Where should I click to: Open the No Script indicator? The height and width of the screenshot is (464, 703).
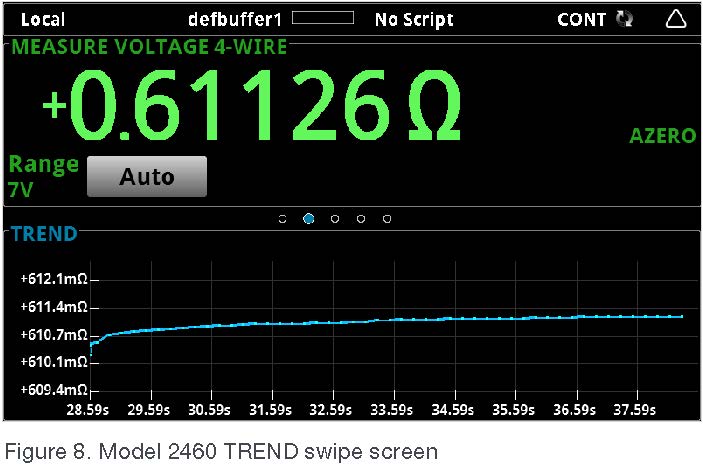[414, 19]
